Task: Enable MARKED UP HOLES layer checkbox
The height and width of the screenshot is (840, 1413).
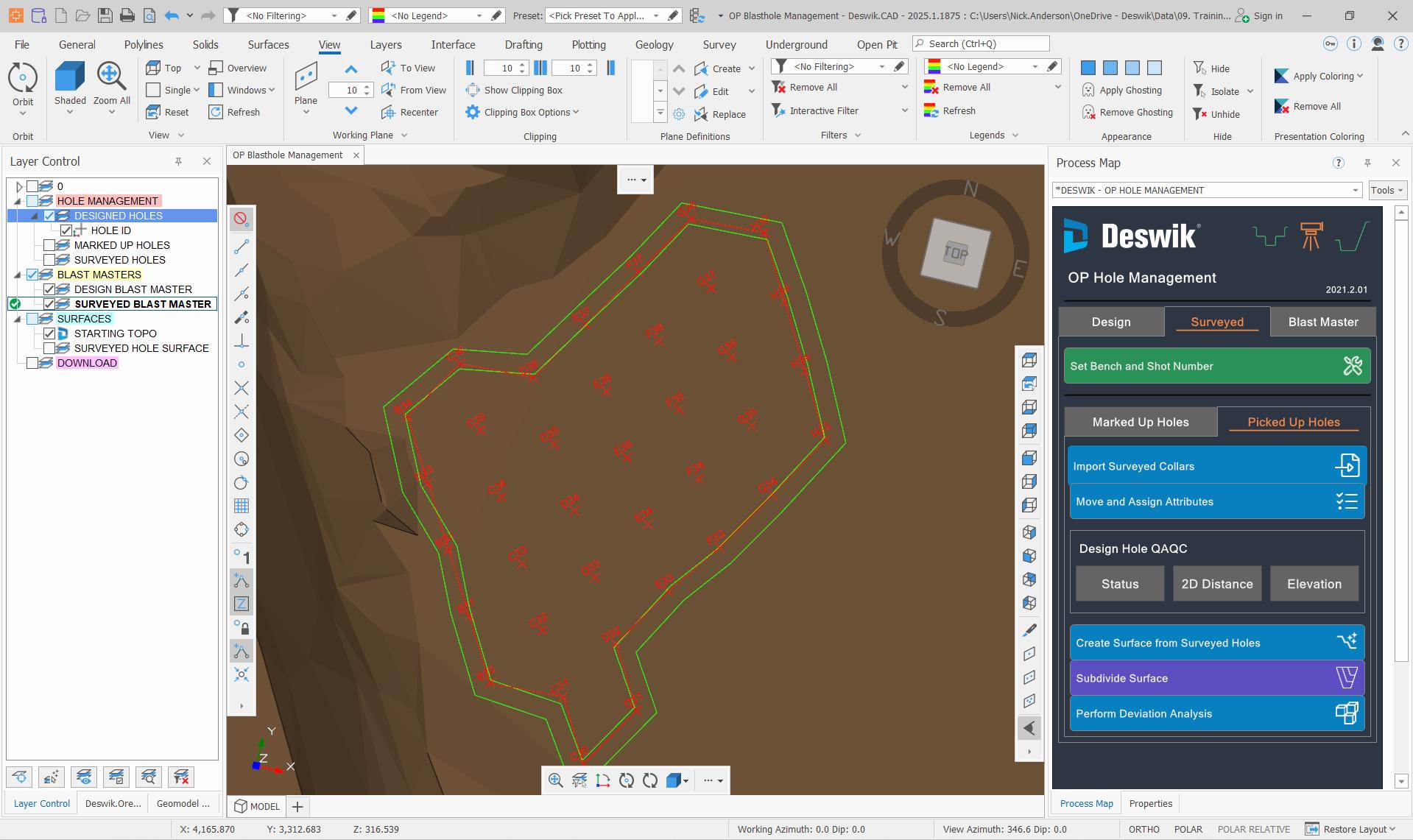Action: [x=49, y=245]
